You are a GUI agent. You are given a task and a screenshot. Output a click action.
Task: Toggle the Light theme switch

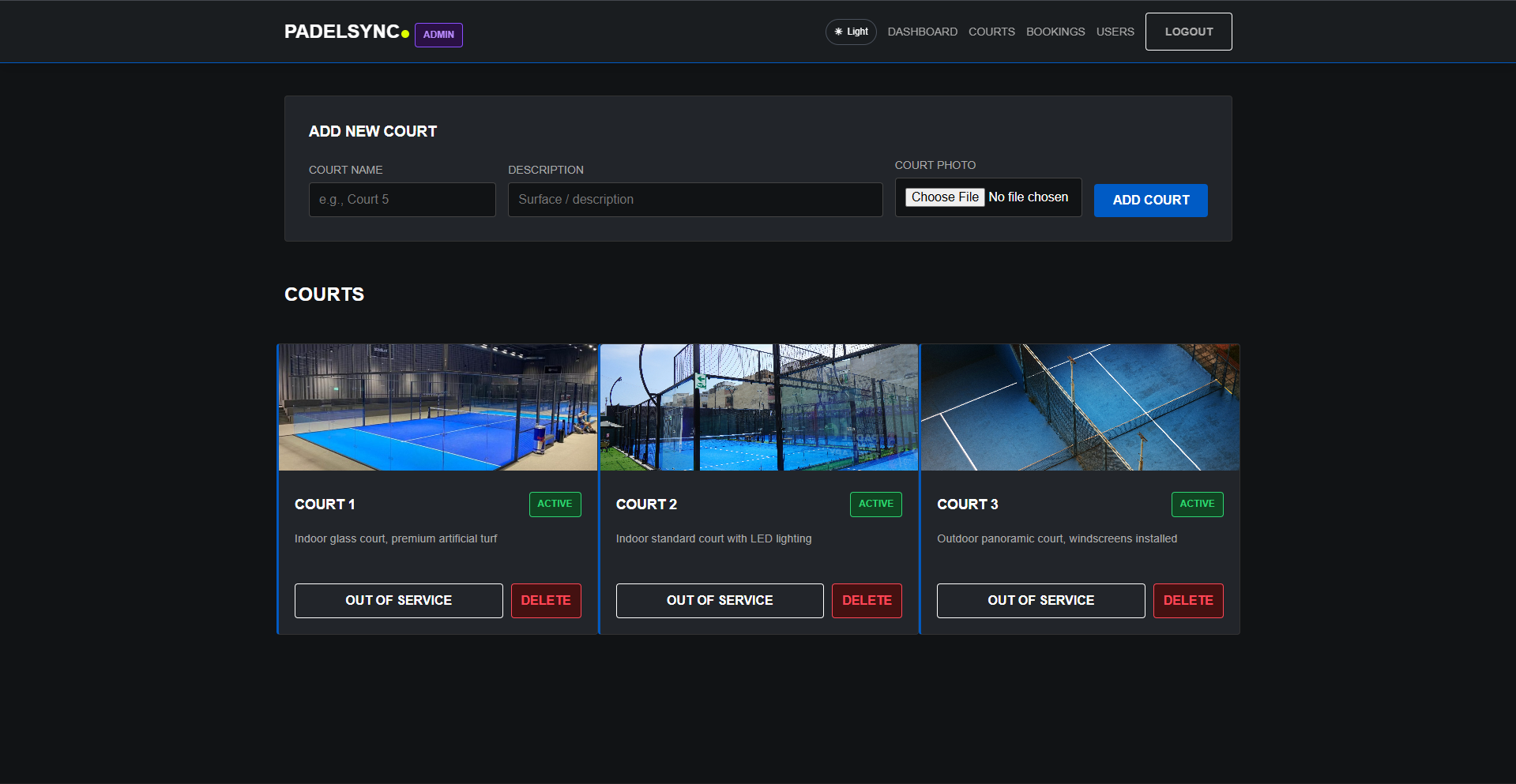[x=851, y=32]
